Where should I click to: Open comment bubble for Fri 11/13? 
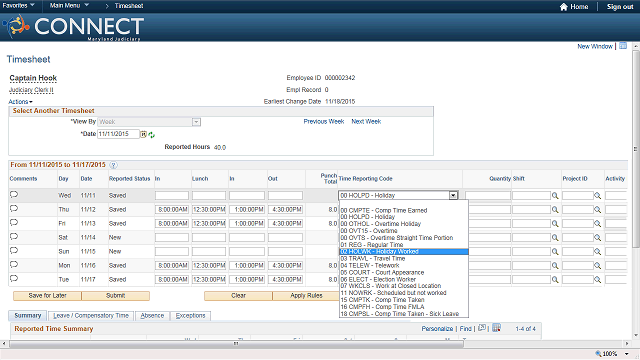point(14,222)
